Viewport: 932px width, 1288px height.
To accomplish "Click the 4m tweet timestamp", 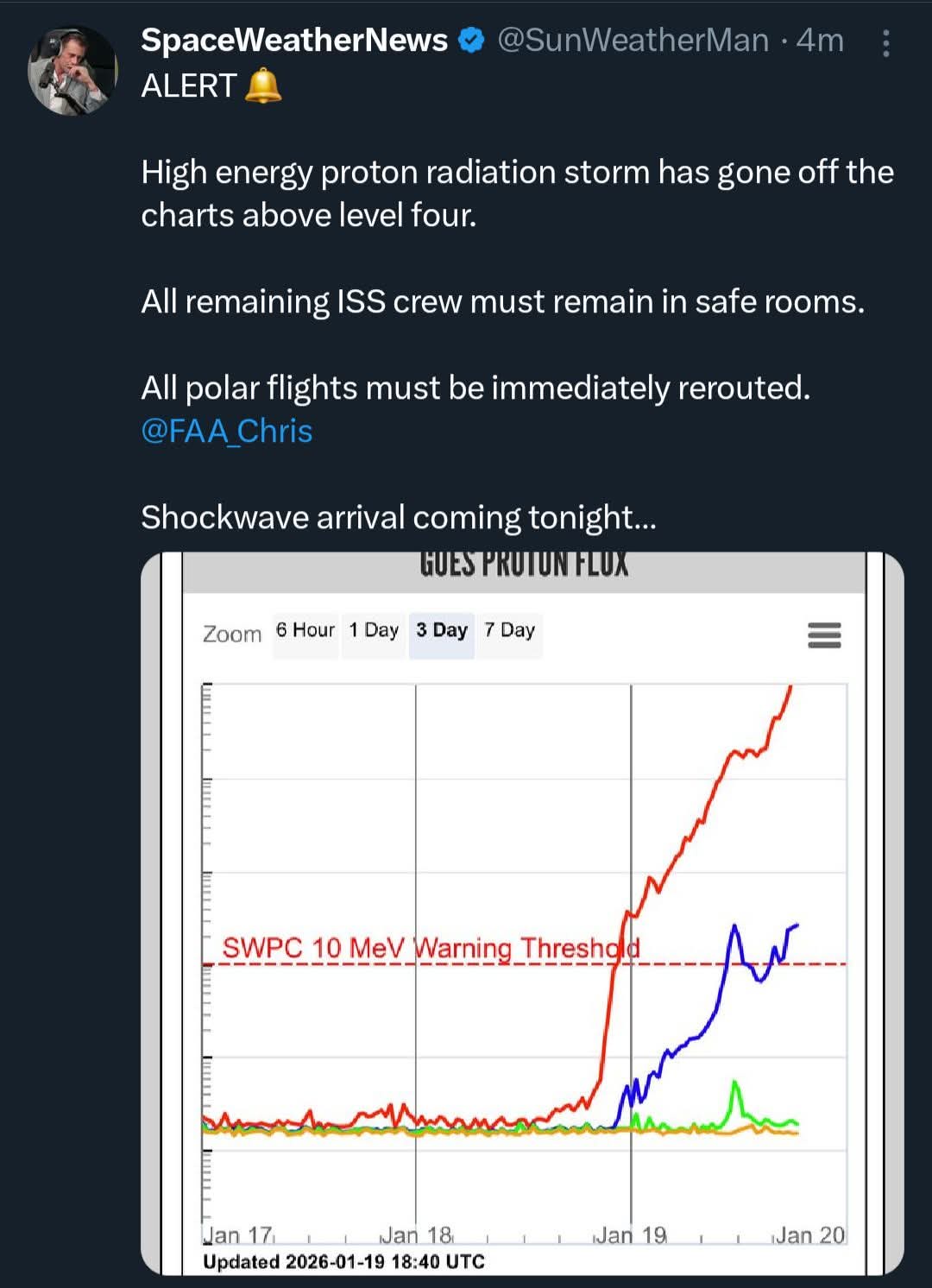I will [820, 41].
